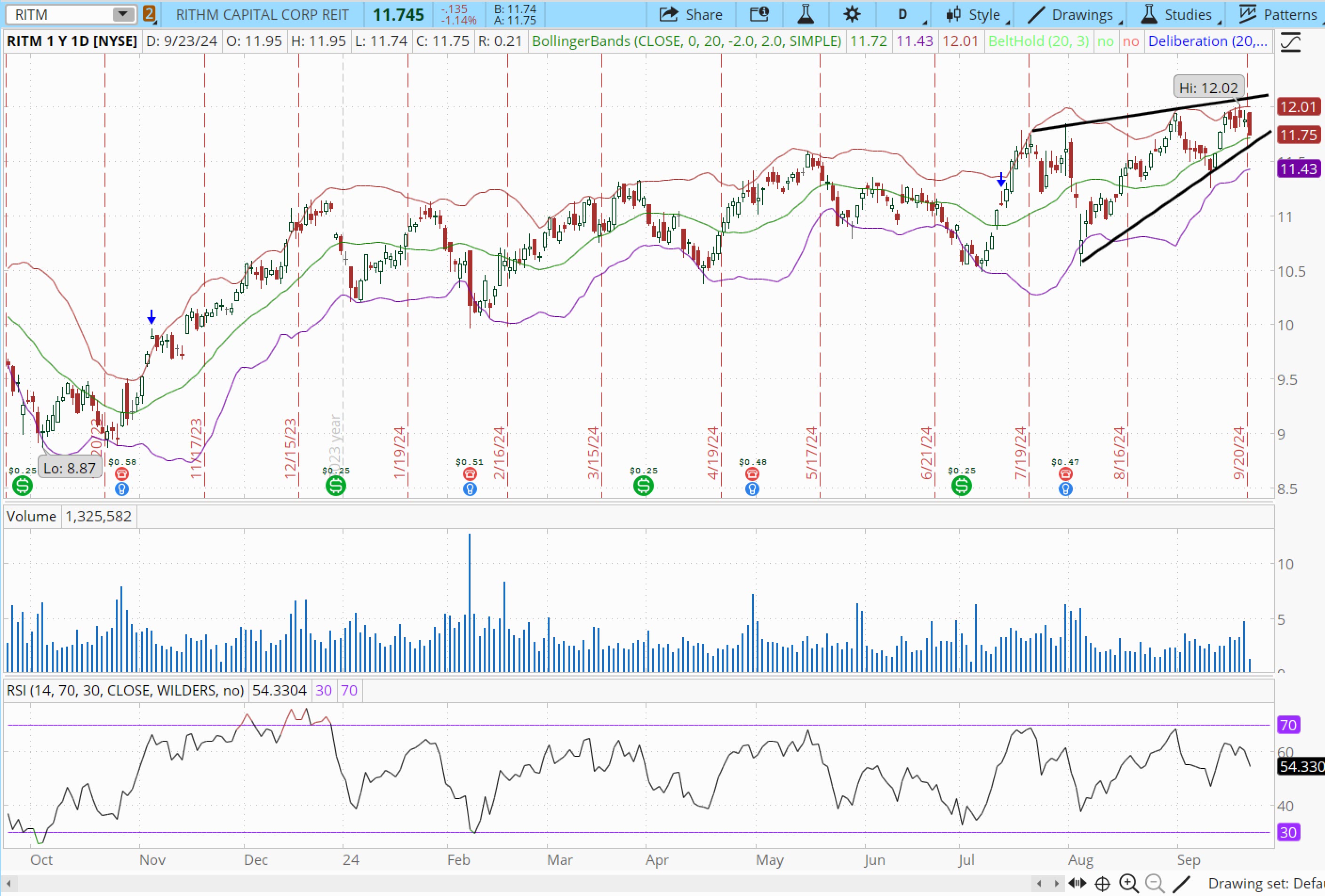The height and width of the screenshot is (896, 1325).
Task: Open the flask Edit Studies icon
Action: coord(805,14)
